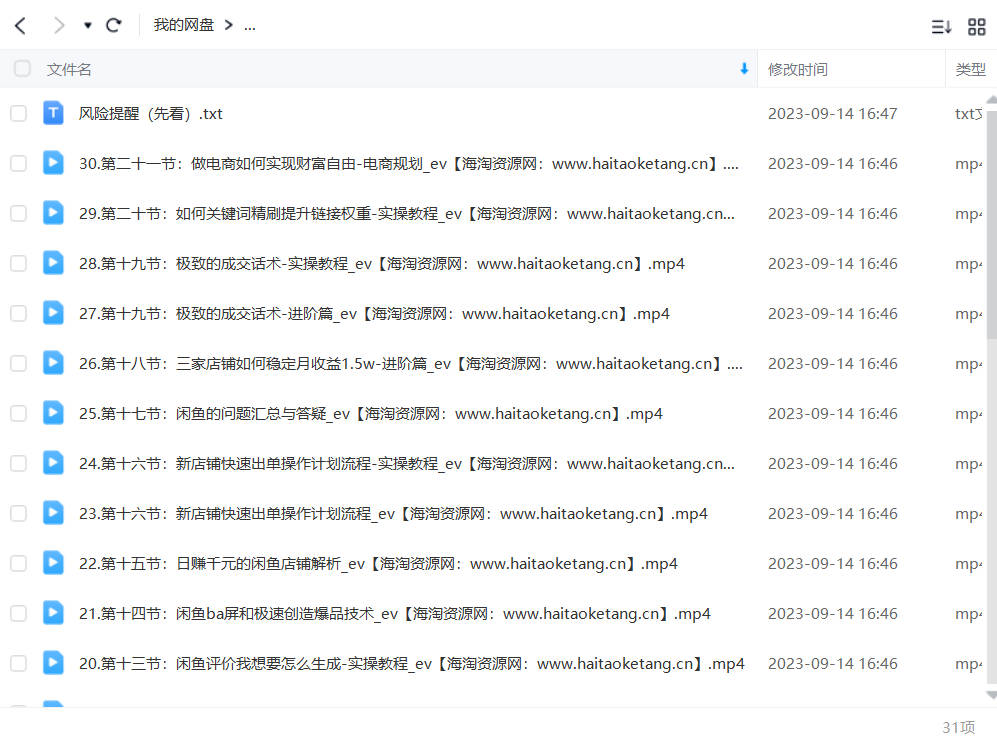Open the navigation history dropdown arrow
997x751 pixels.
(x=88, y=25)
